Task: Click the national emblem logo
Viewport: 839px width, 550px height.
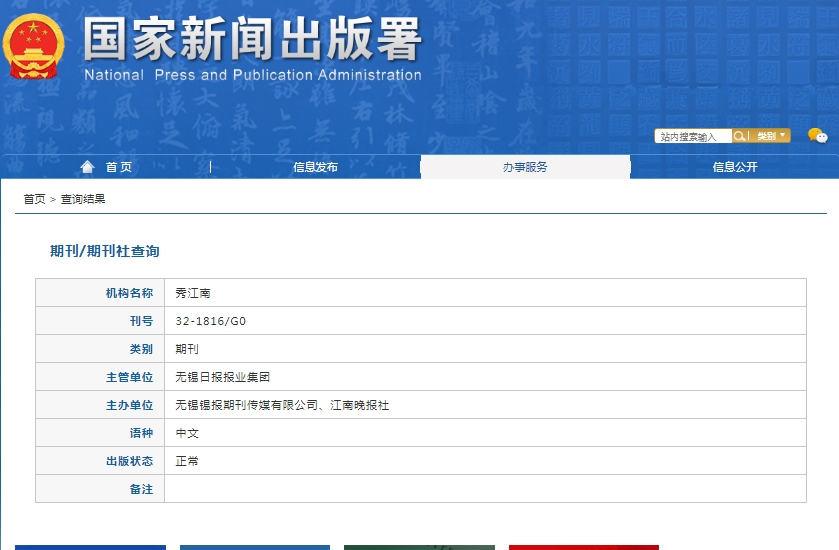Action: [x=33, y=46]
